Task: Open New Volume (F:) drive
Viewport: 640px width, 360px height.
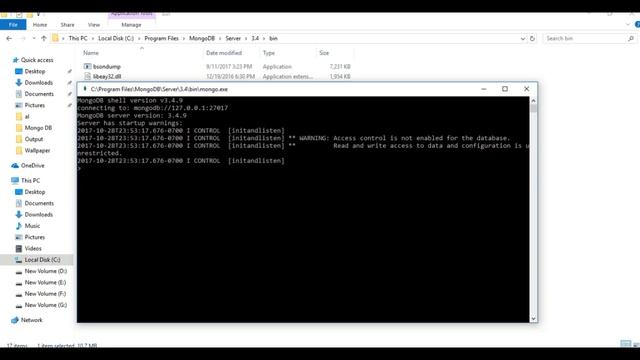Action: click(x=45, y=294)
